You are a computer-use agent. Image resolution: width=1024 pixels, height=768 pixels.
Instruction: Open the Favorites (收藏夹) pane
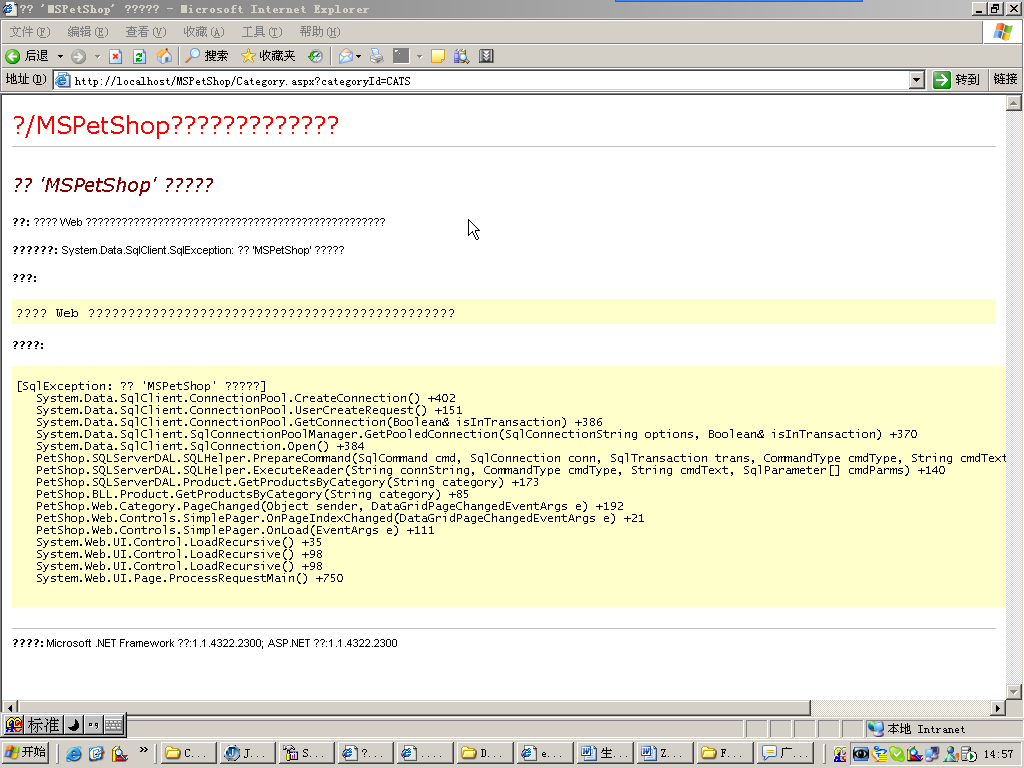(x=268, y=56)
